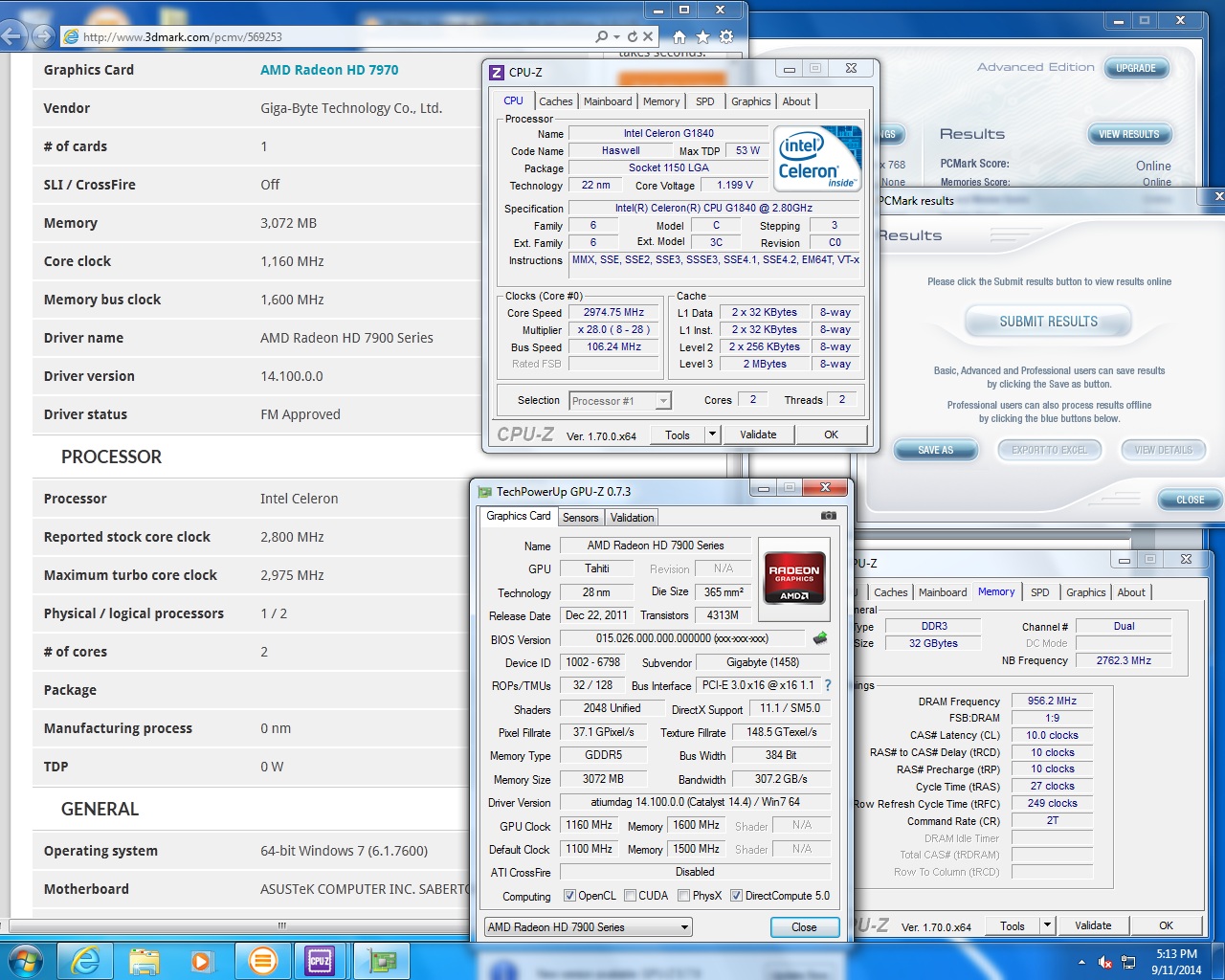Click the browser address bar URL field
This screenshot has width=1225, height=980.
[x=325, y=36]
